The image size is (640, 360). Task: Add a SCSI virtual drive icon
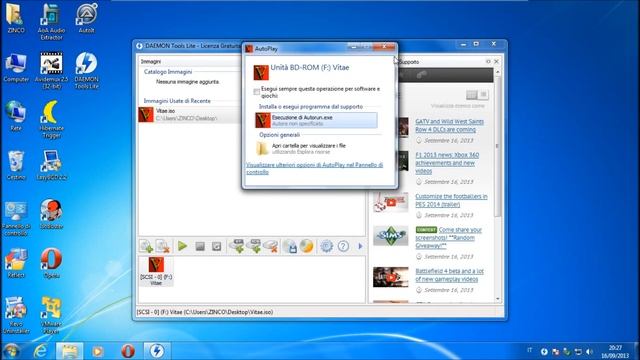(x=254, y=246)
